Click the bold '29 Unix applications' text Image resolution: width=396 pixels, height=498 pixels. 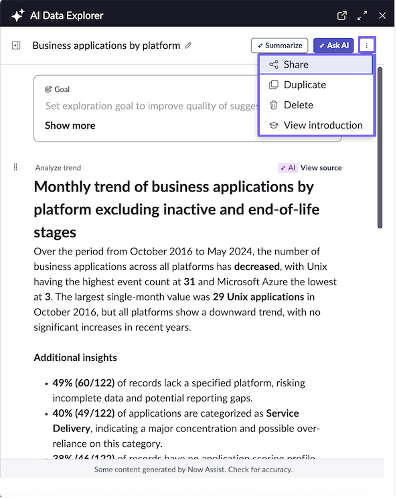pos(259,297)
